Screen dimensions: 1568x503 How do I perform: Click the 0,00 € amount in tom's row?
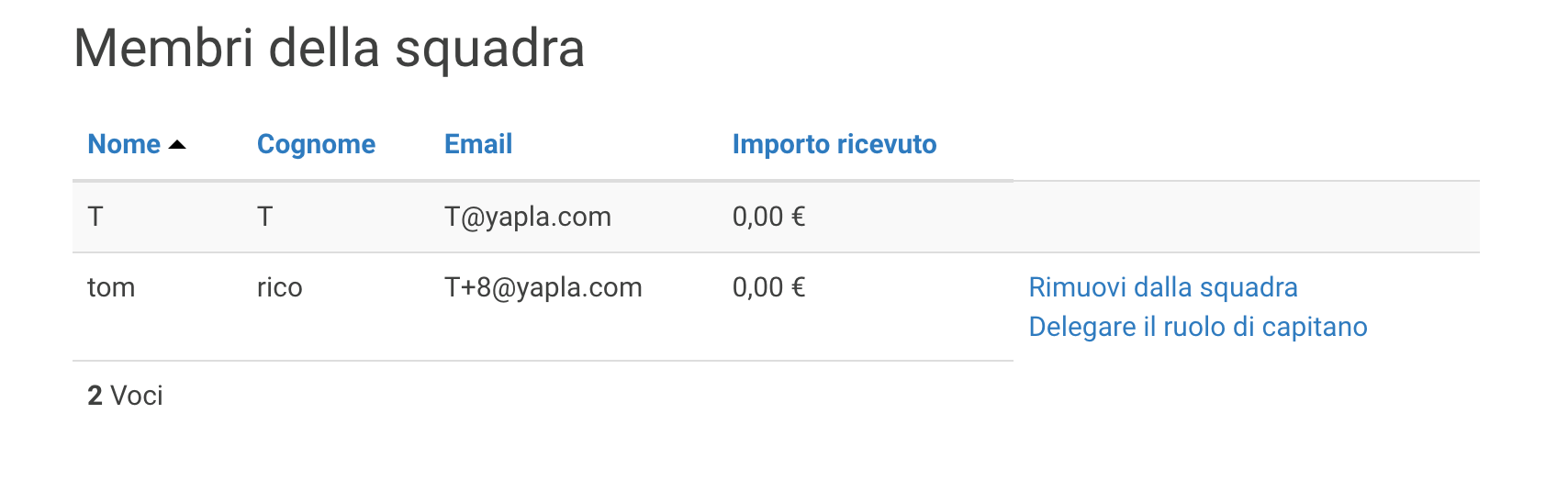768,287
